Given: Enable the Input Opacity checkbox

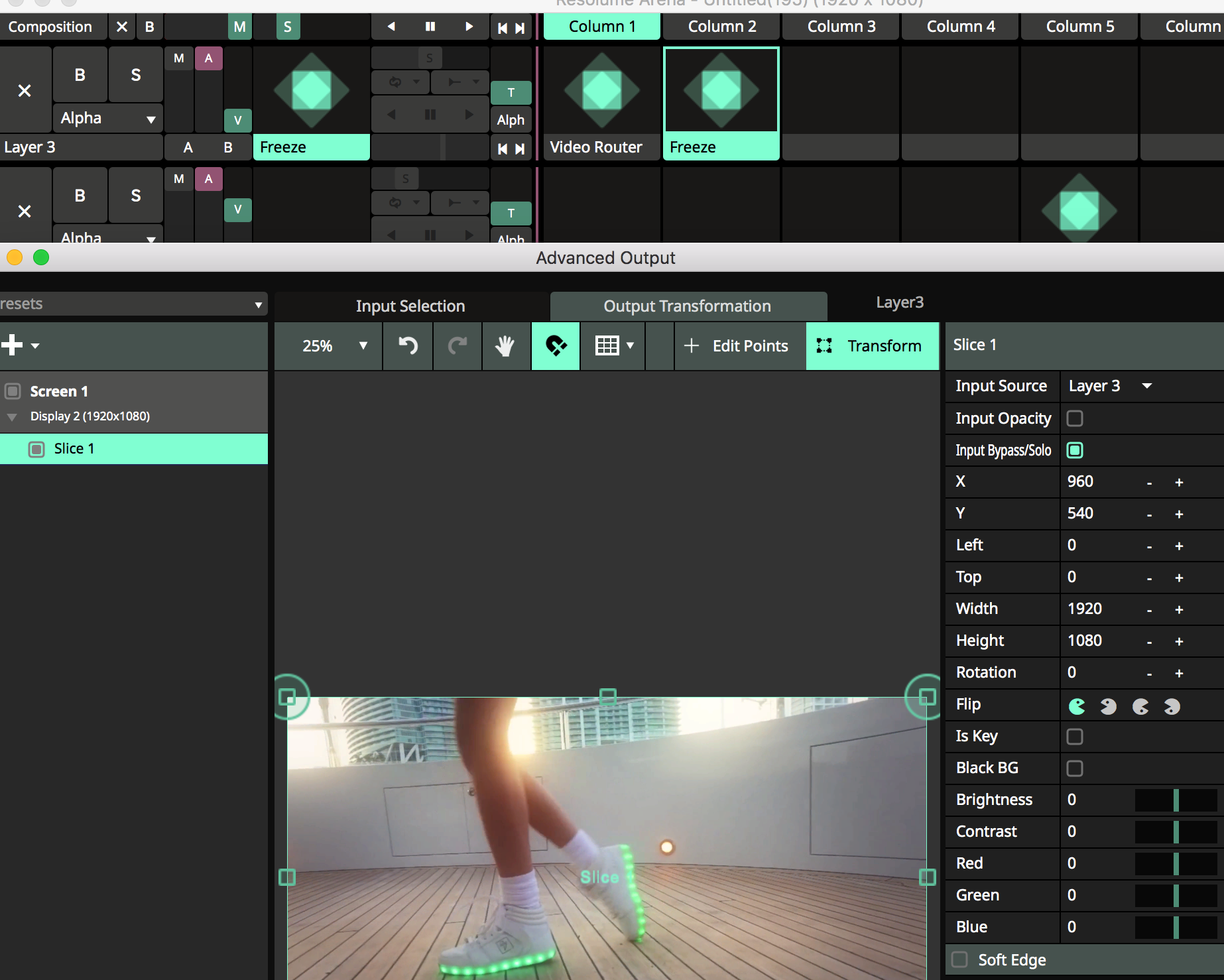Looking at the screenshot, I should (1075, 418).
